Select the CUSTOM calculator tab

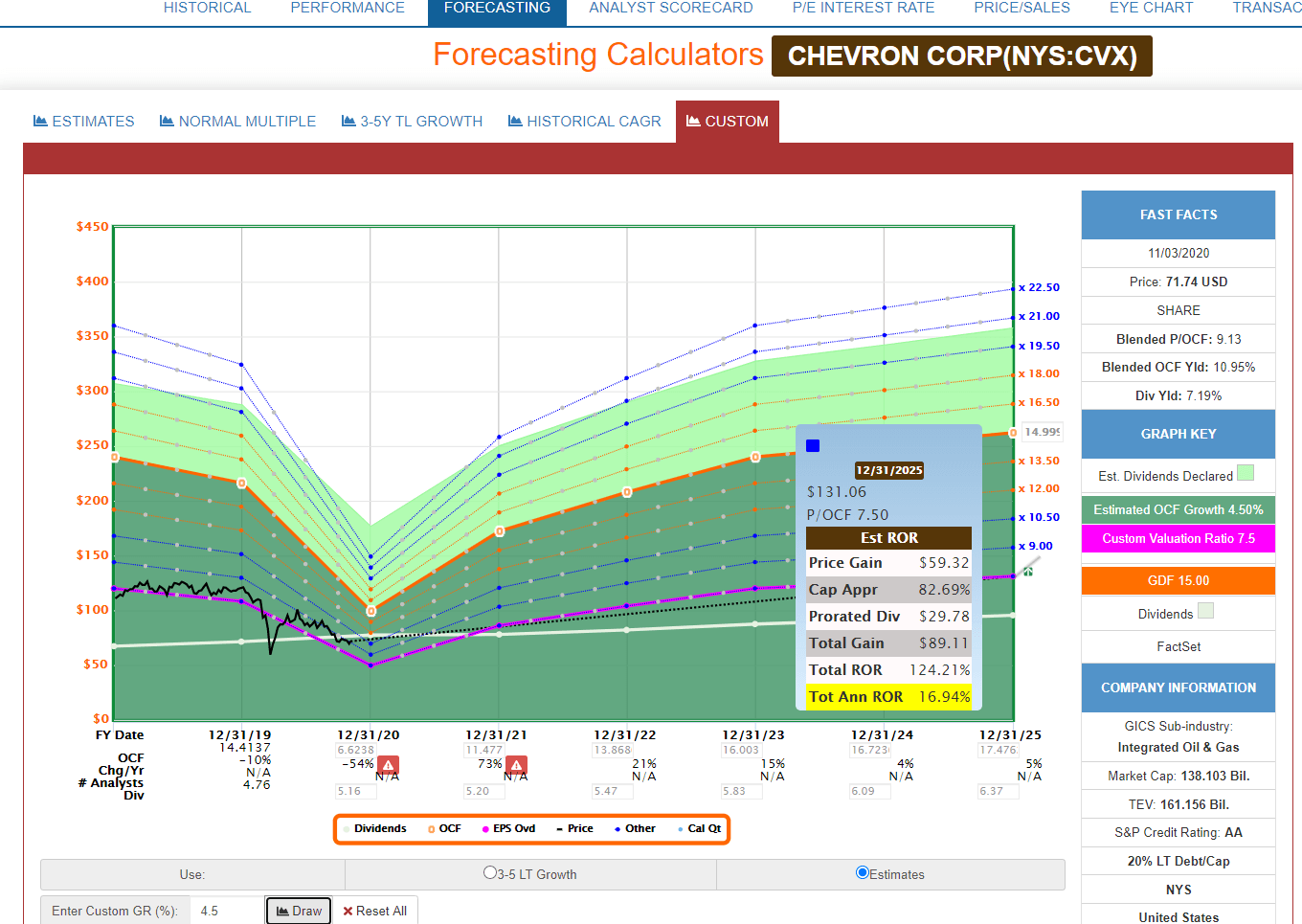[x=728, y=122]
